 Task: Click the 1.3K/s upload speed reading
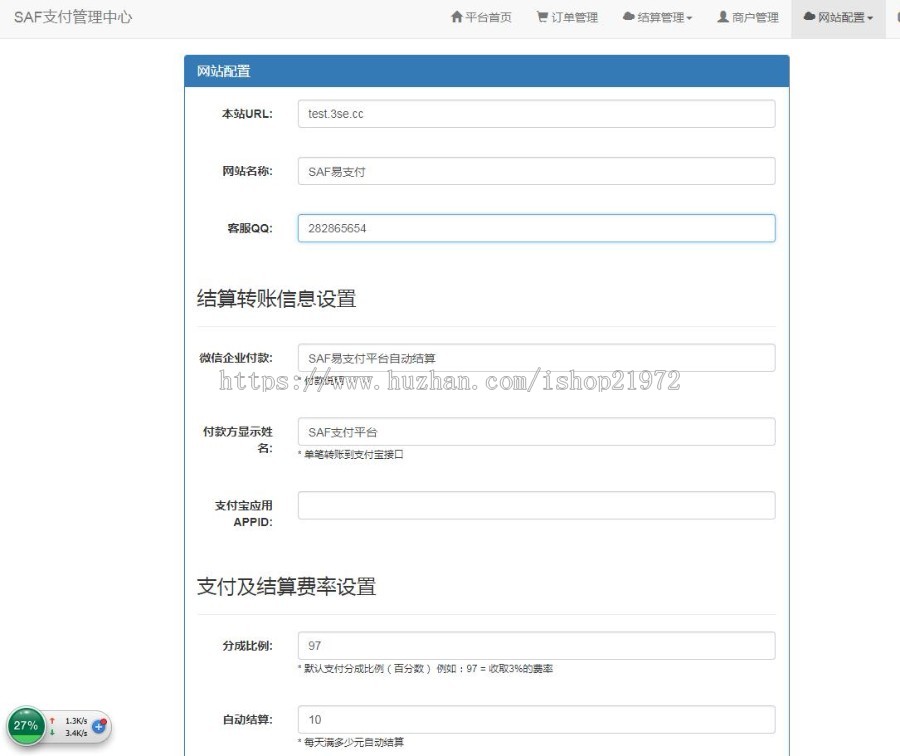[x=76, y=721]
